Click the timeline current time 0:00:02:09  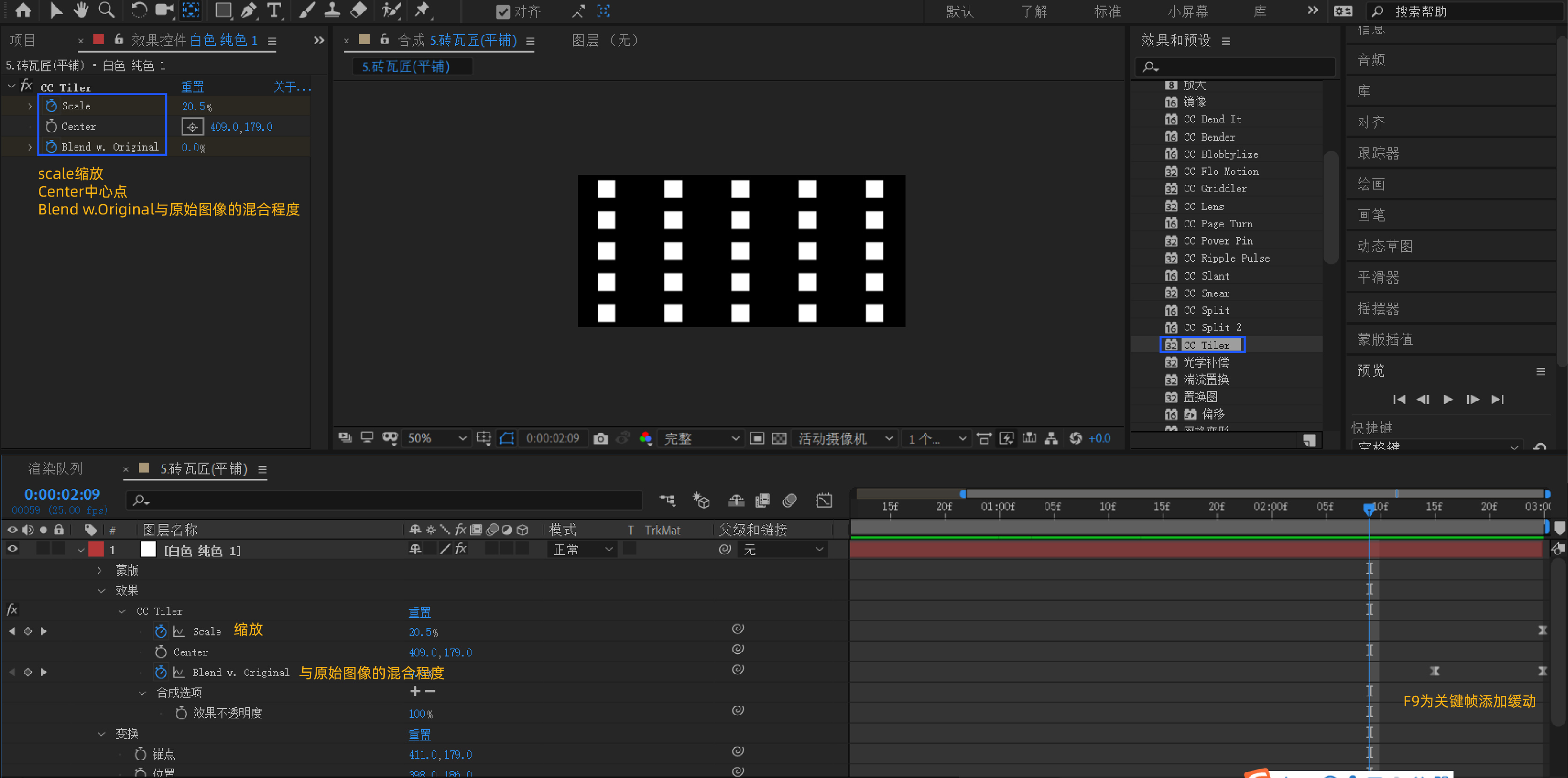(62, 494)
